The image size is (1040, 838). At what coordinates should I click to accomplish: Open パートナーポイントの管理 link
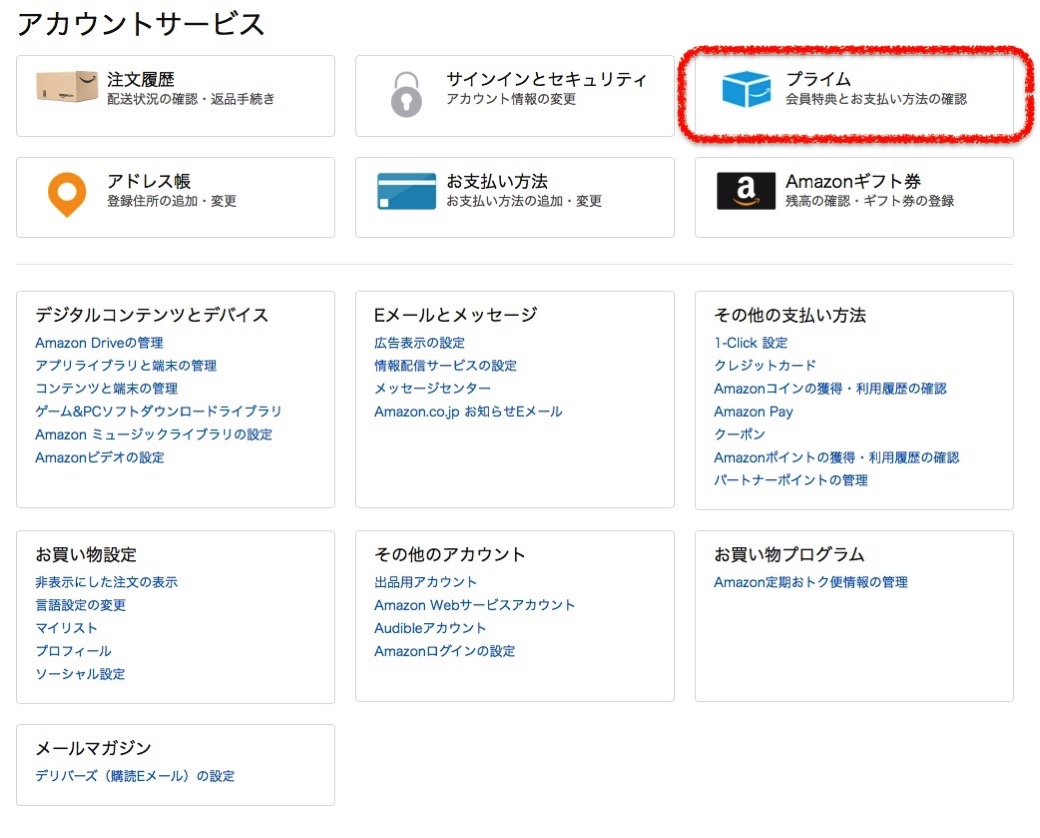tap(791, 480)
